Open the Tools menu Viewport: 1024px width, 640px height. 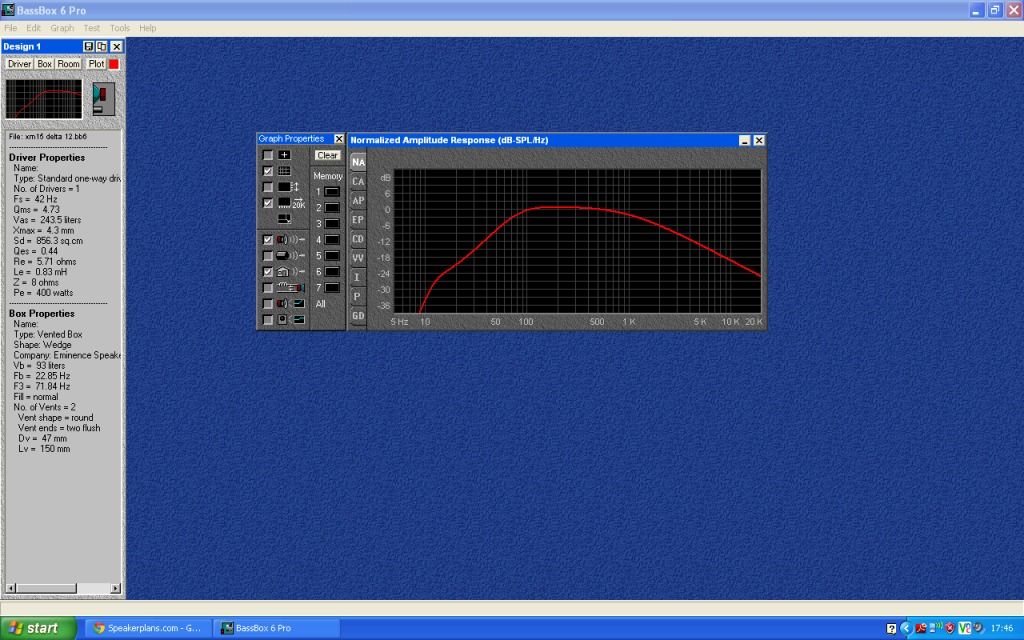click(x=120, y=28)
